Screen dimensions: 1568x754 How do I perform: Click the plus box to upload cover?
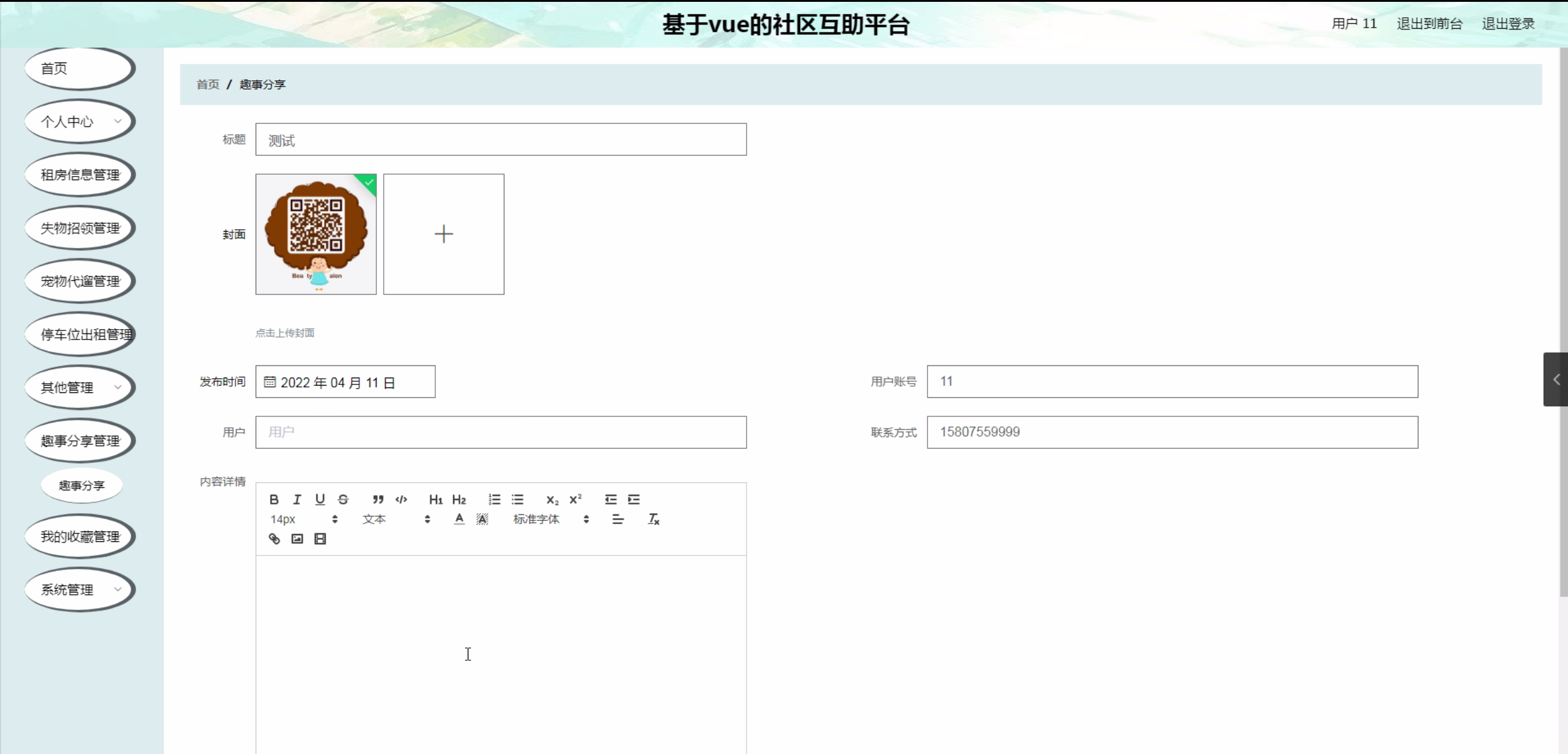pyautogui.click(x=443, y=234)
